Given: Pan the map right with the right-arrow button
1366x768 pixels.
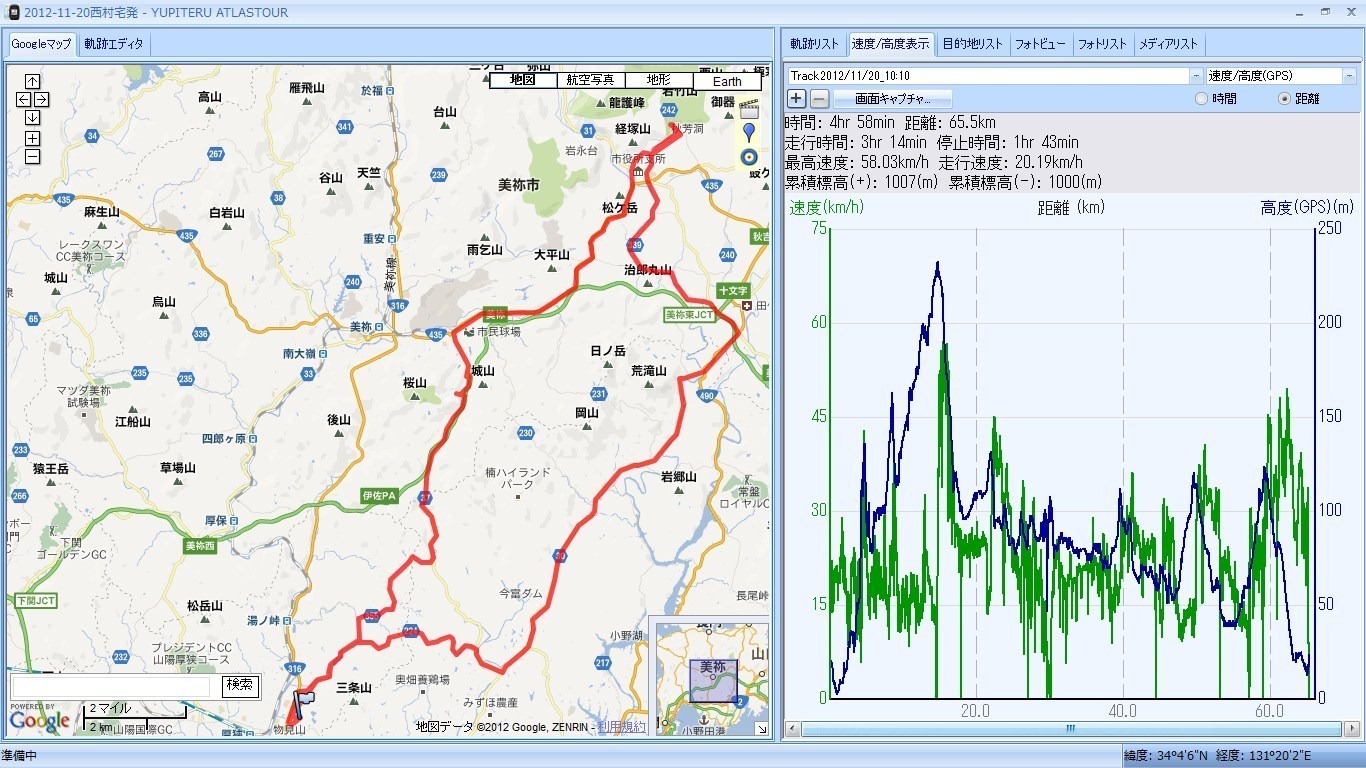Looking at the screenshot, I should 41,99.
